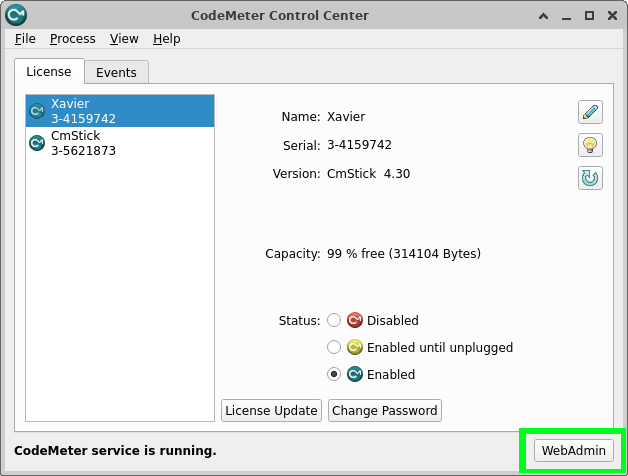628x476 pixels.
Task: Click the light bulb flash icon
Action: point(590,145)
